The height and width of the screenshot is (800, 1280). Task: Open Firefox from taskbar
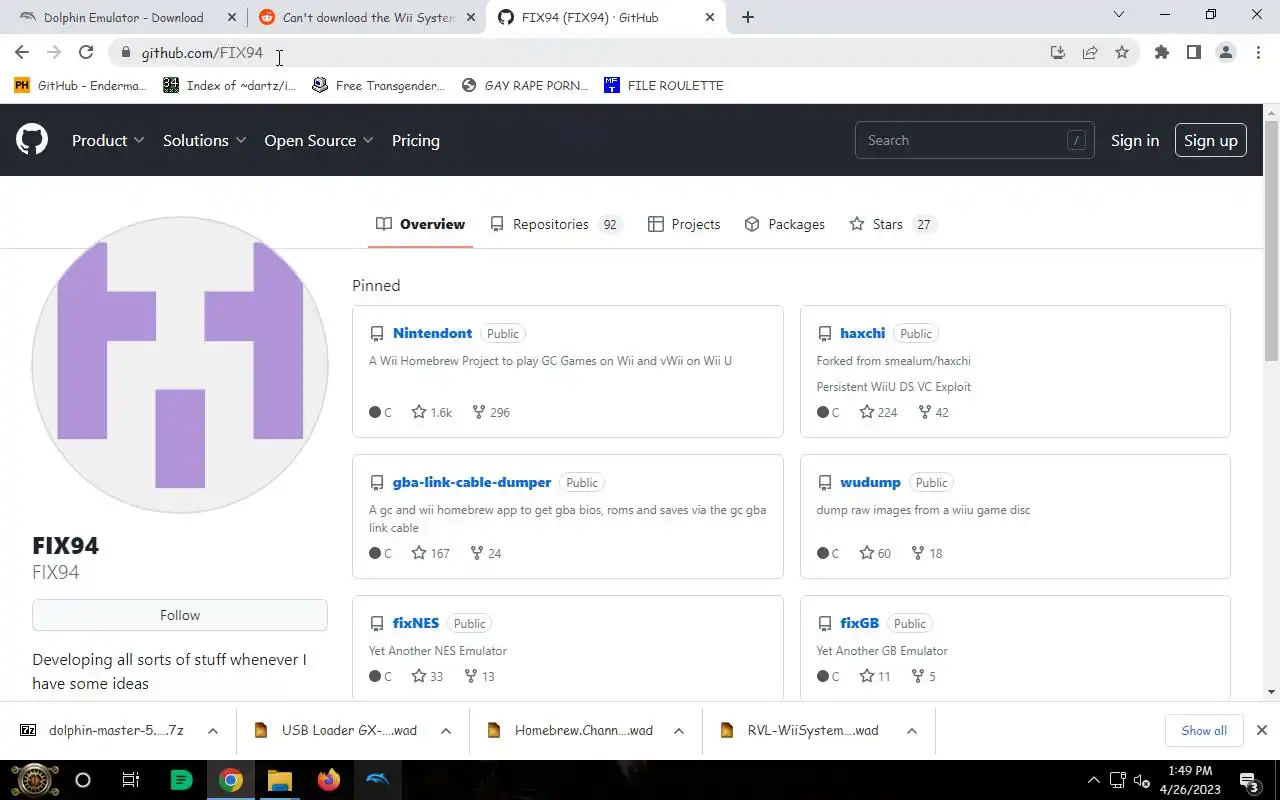328,780
